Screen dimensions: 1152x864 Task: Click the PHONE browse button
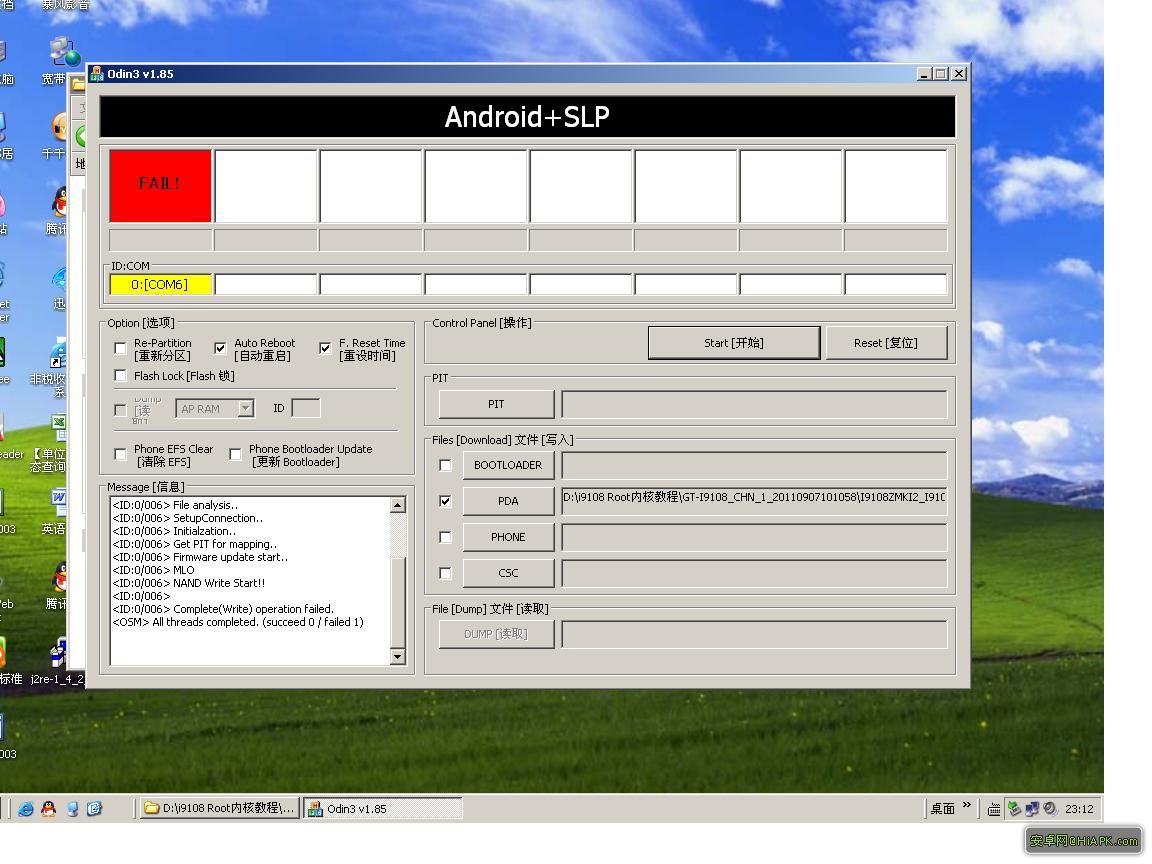coord(508,537)
